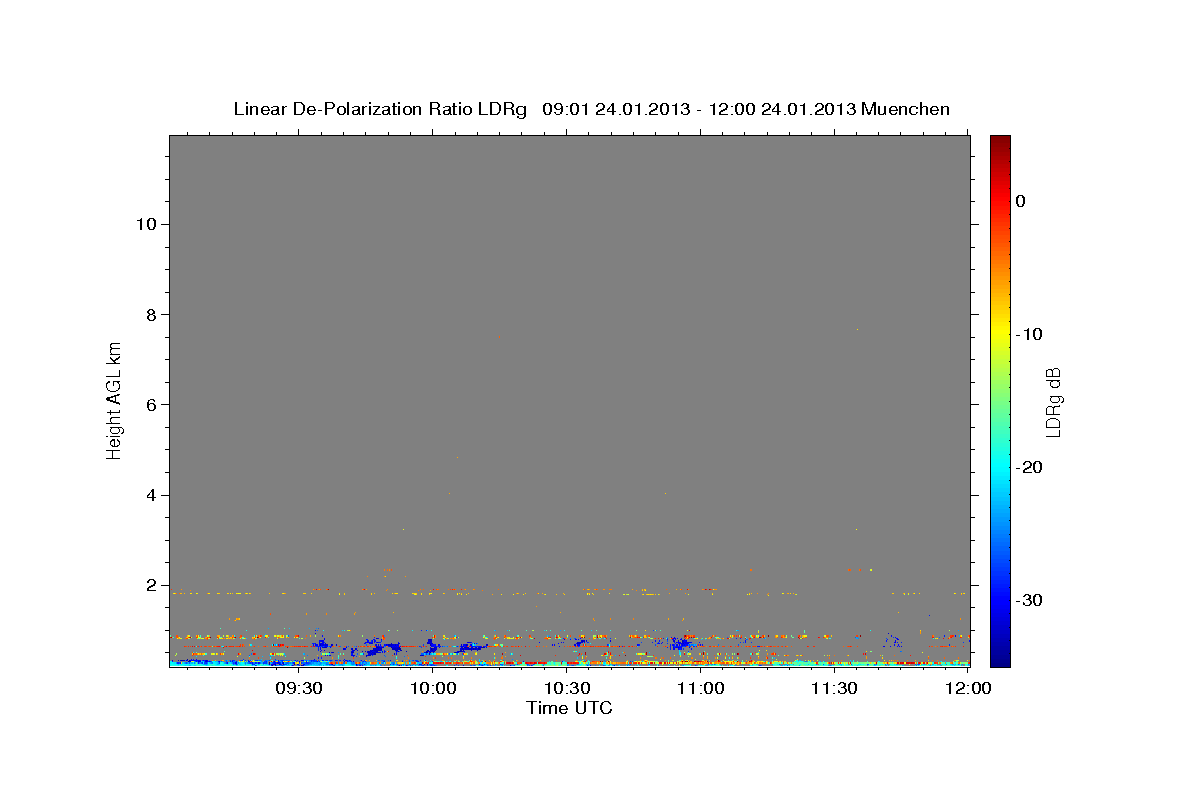Click the 10:00 time tick label
Image resolution: width=1200 pixels, height=800 pixels.
point(434,688)
